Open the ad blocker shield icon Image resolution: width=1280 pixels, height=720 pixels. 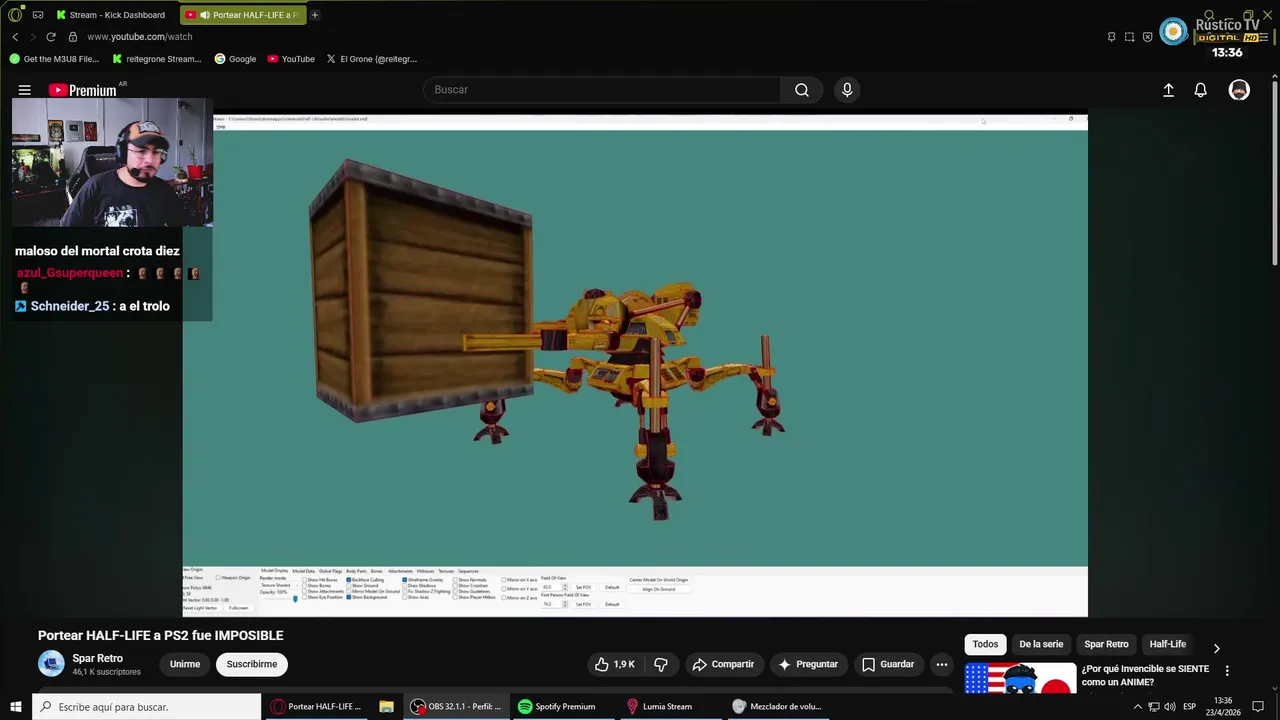[x=1147, y=37]
